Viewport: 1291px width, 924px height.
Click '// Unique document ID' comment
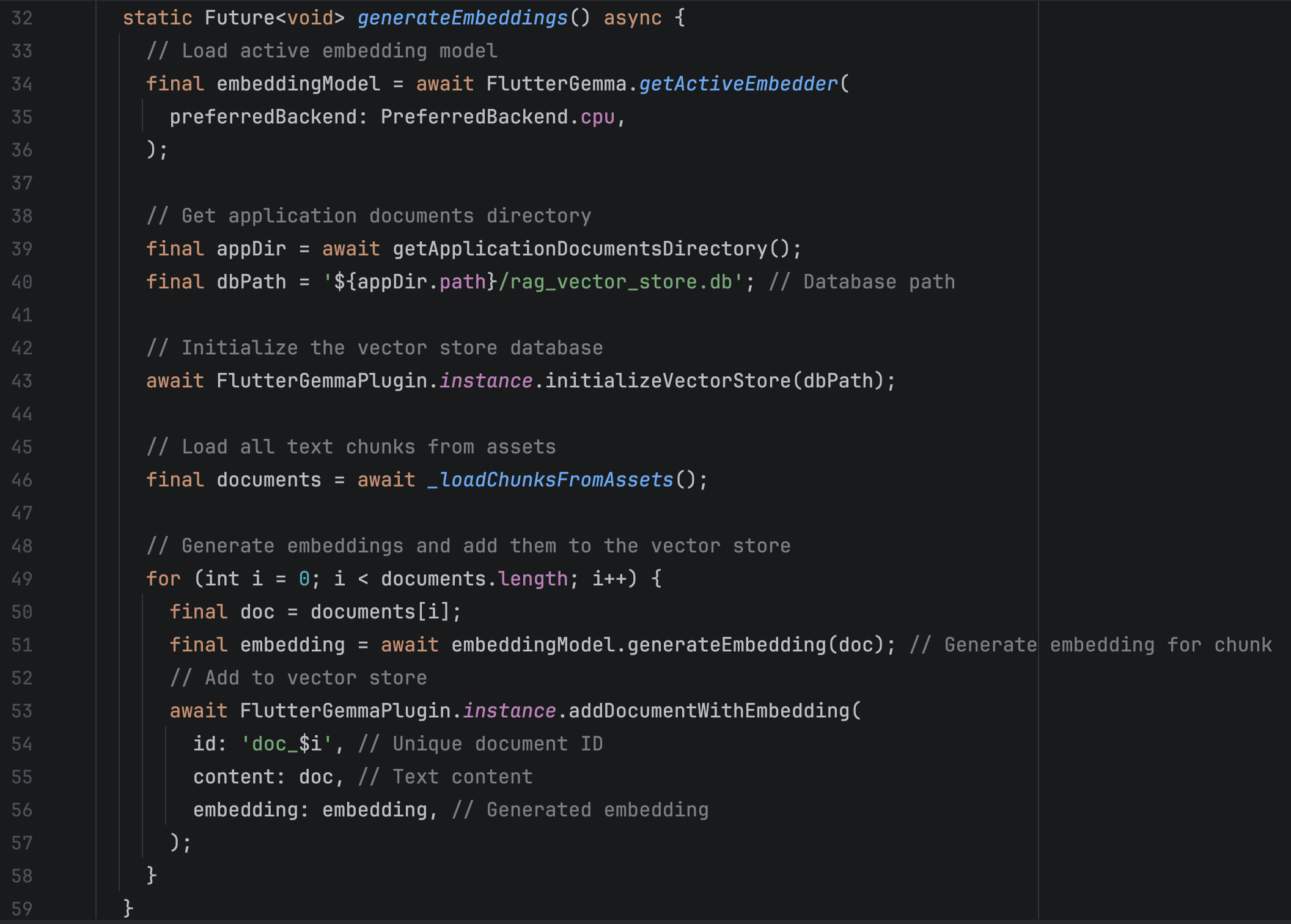pyautogui.click(x=480, y=744)
